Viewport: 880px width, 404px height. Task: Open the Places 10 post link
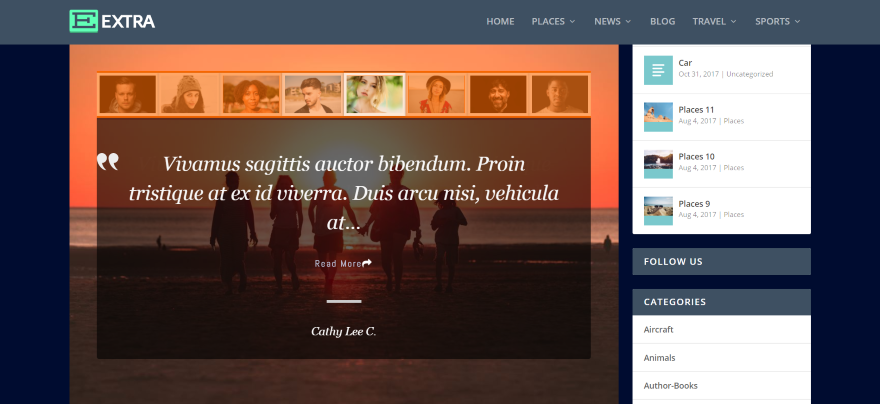tap(696, 157)
